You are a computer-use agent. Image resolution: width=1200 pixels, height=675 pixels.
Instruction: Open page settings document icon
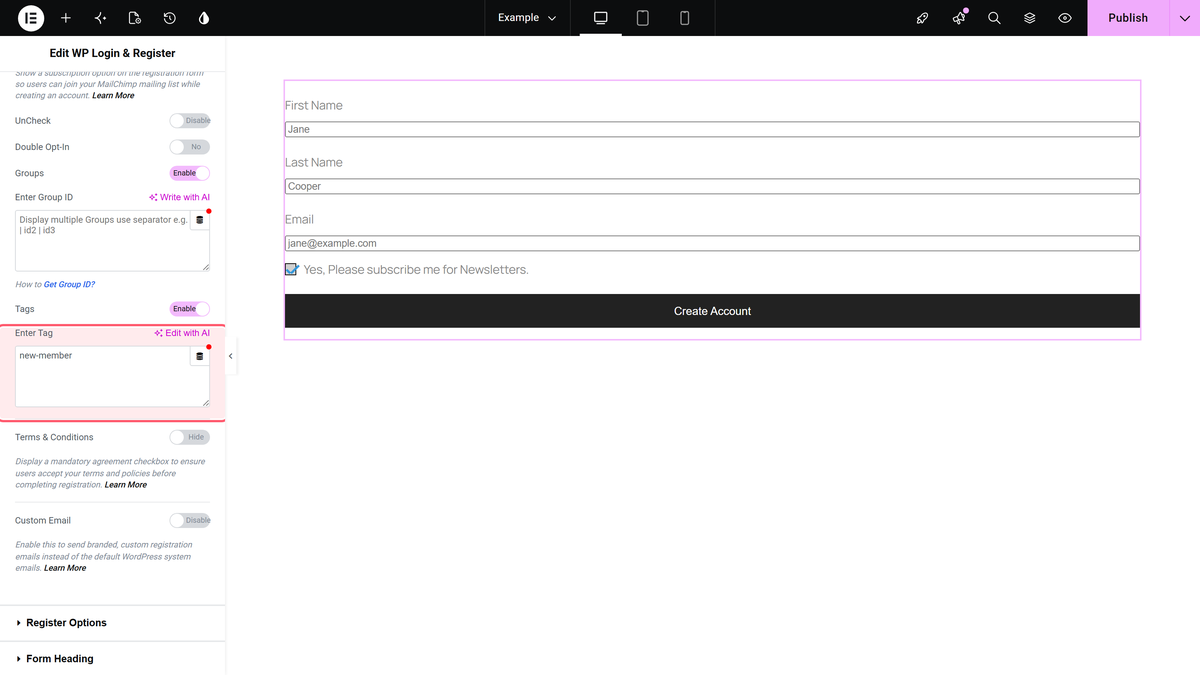pyautogui.click(x=135, y=18)
